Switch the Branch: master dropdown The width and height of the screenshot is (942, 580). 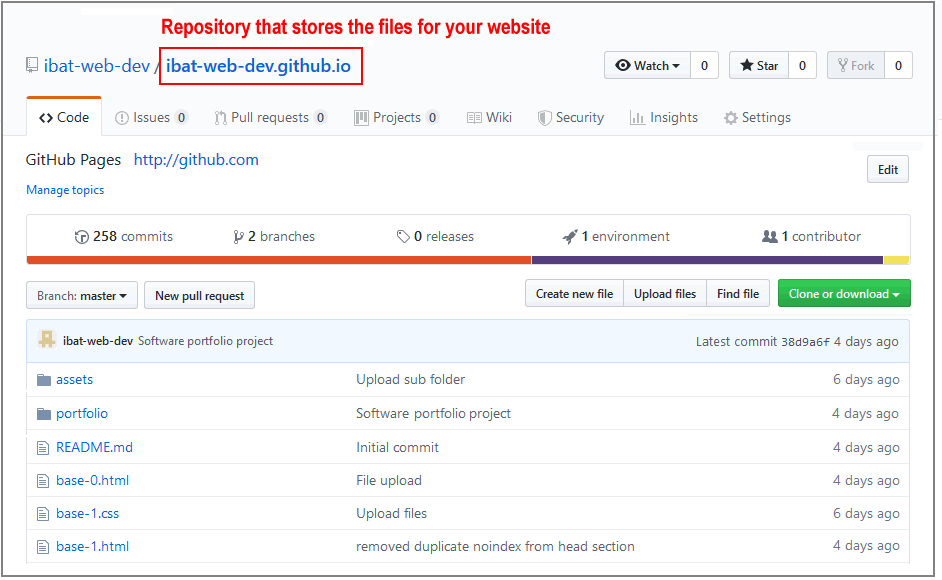point(82,296)
